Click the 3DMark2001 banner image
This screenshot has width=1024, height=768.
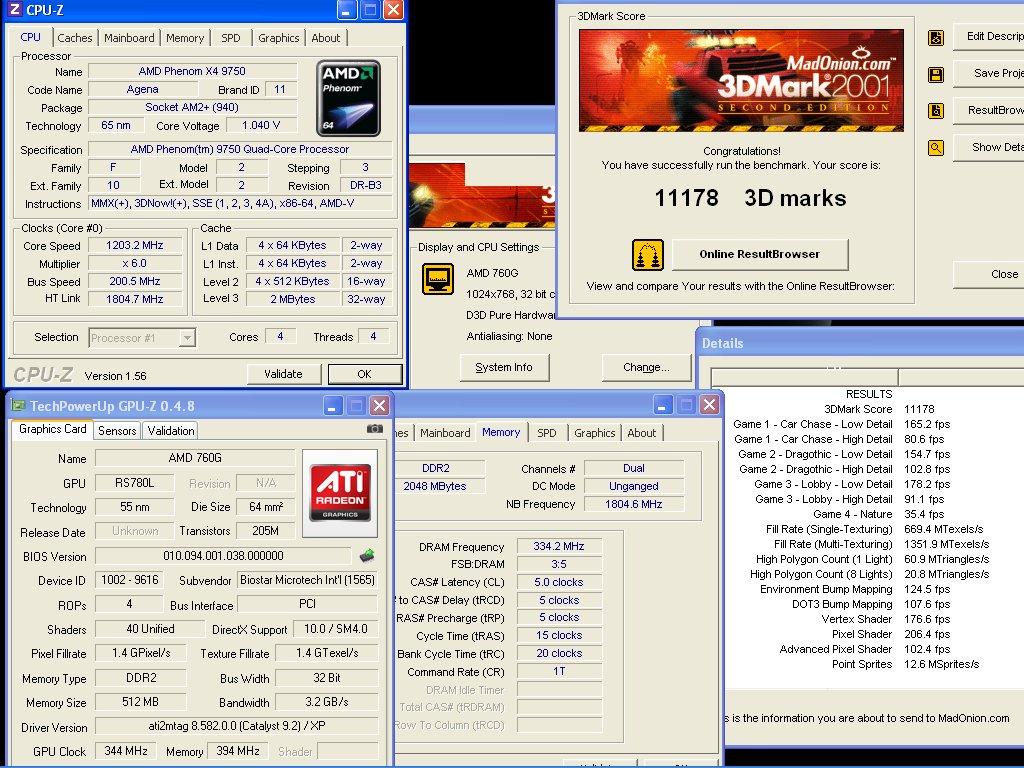[741, 80]
